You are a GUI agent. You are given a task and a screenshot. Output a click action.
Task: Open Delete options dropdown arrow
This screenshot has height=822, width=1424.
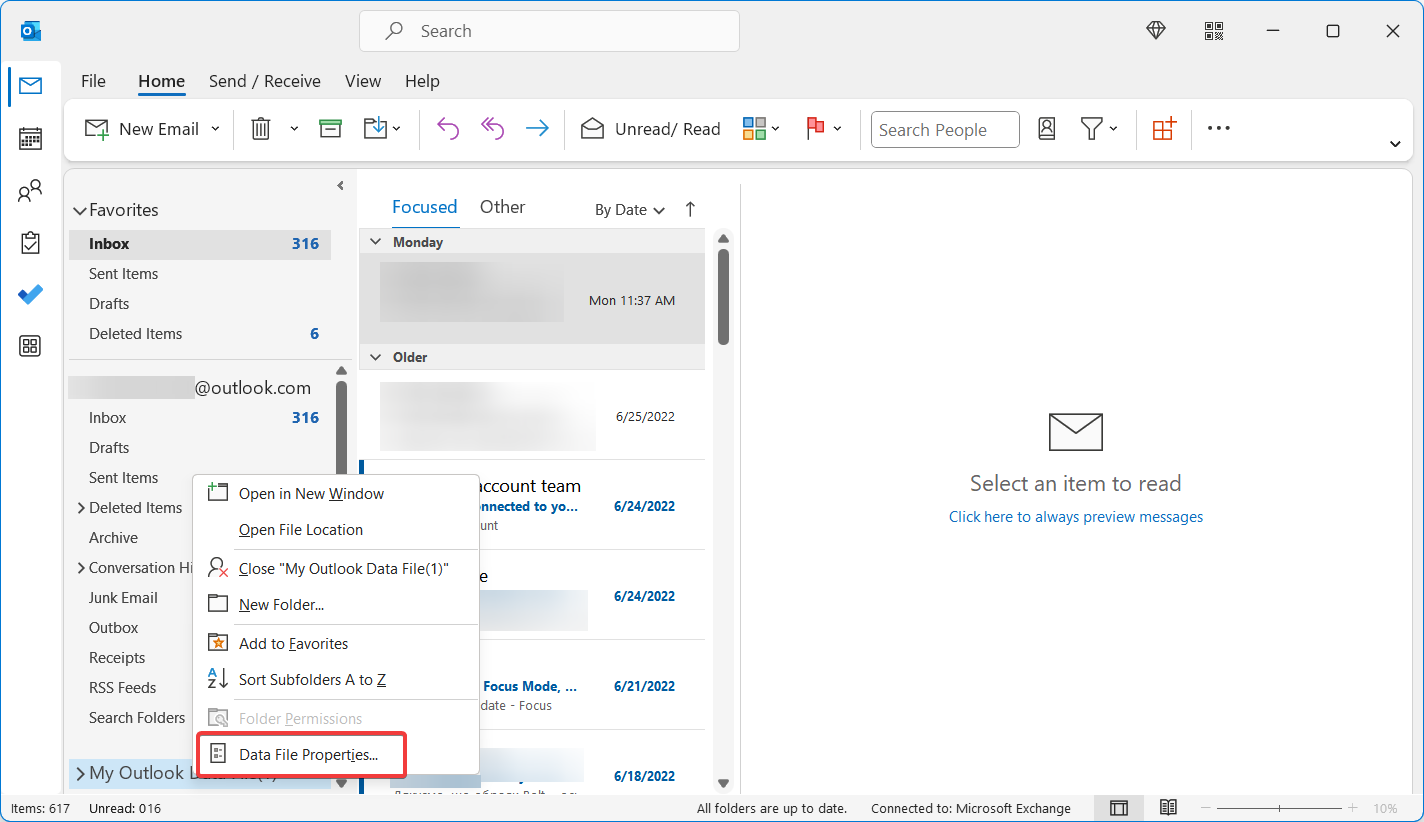(294, 129)
